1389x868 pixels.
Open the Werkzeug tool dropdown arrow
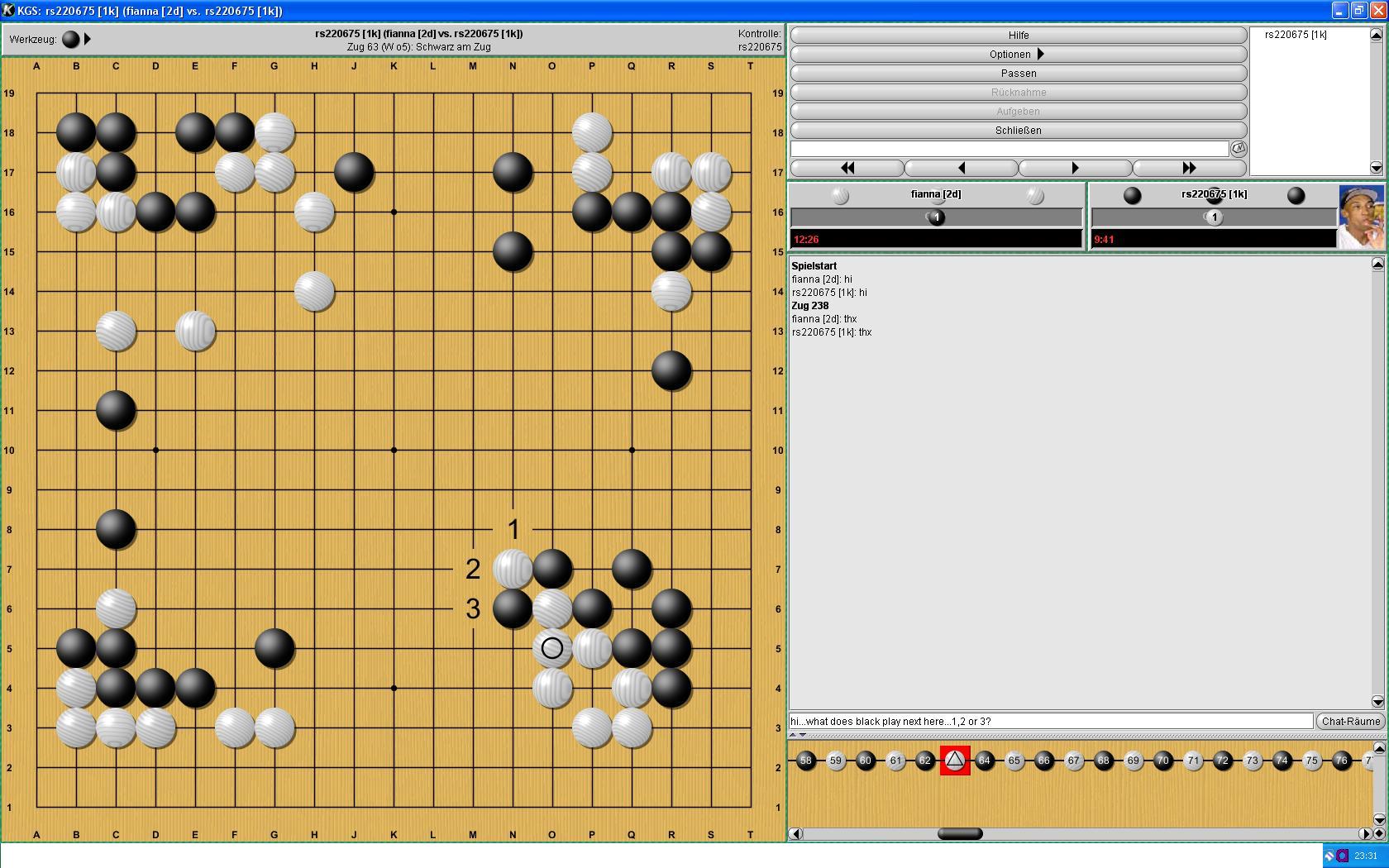(88, 40)
